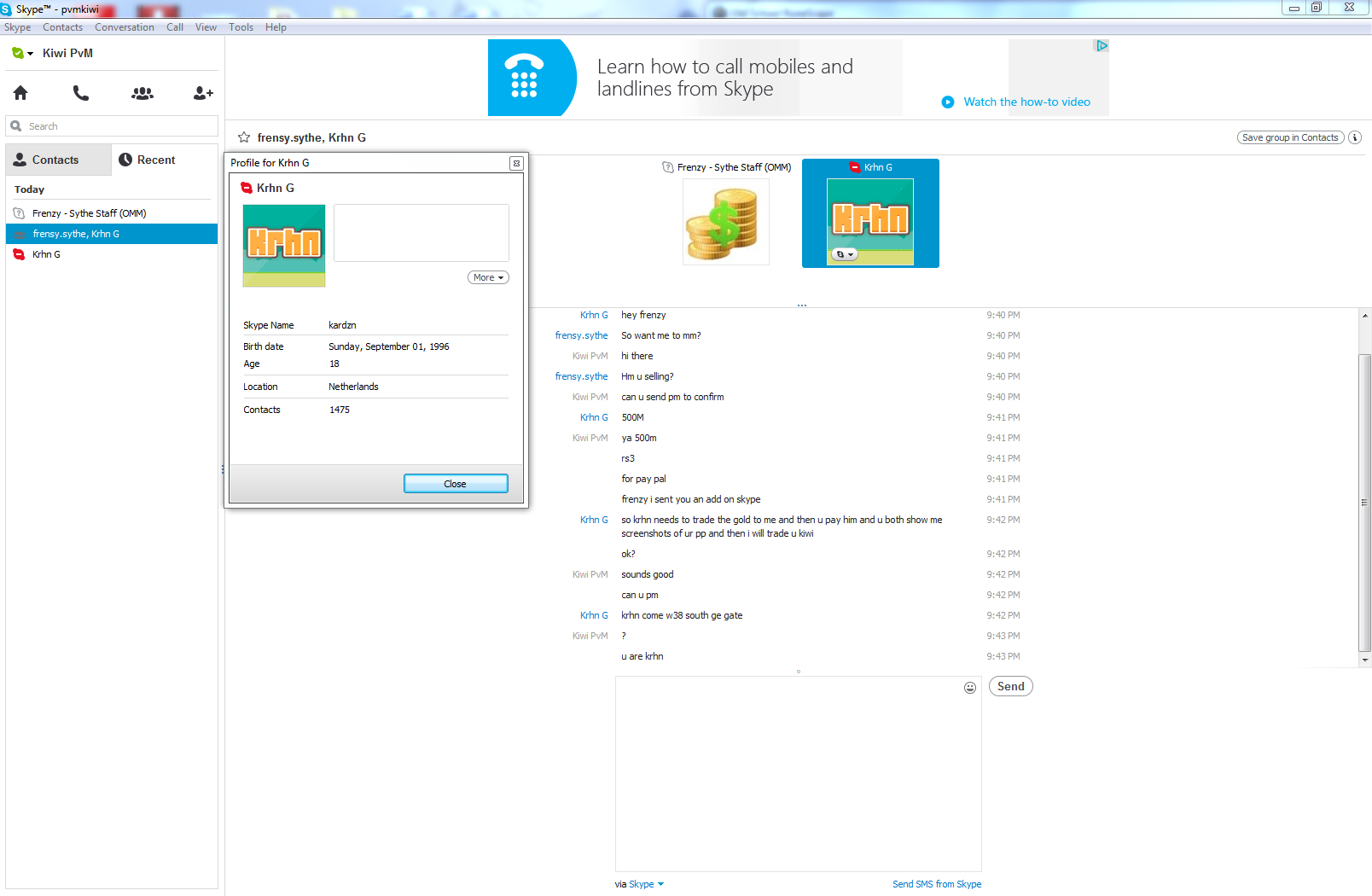Click the 'u are krhn' message
The image size is (1372, 896).
[x=642, y=656]
